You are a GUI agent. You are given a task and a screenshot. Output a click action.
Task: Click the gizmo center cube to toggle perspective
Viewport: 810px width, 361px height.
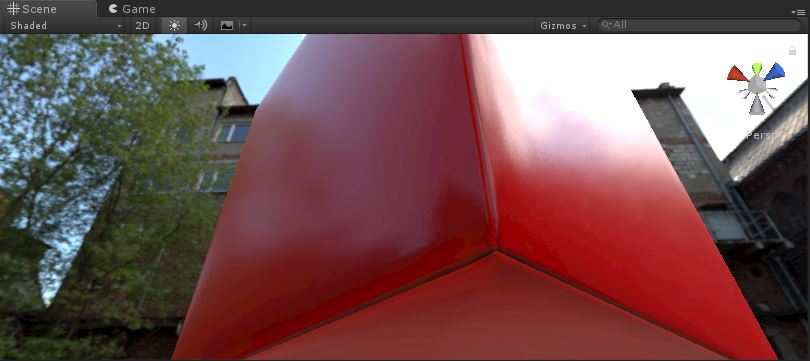coord(757,84)
